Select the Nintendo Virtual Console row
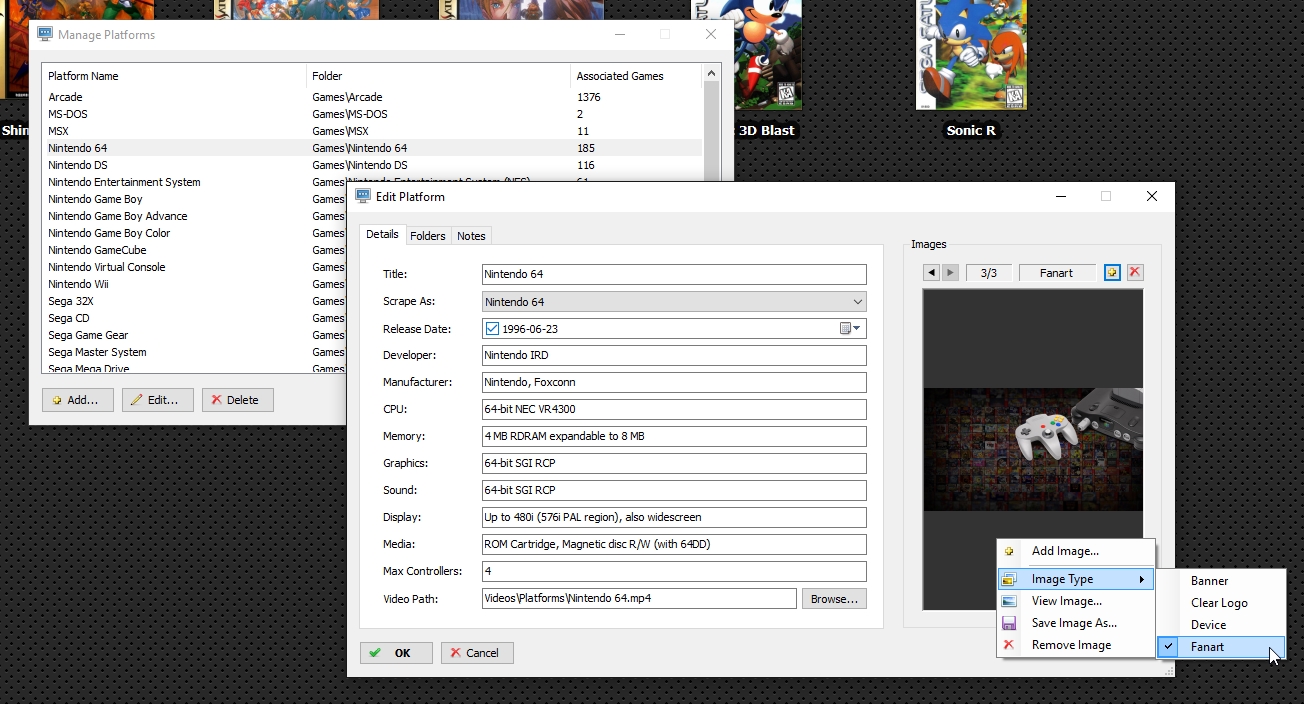Image resolution: width=1304 pixels, height=704 pixels. [x=195, y=267]
